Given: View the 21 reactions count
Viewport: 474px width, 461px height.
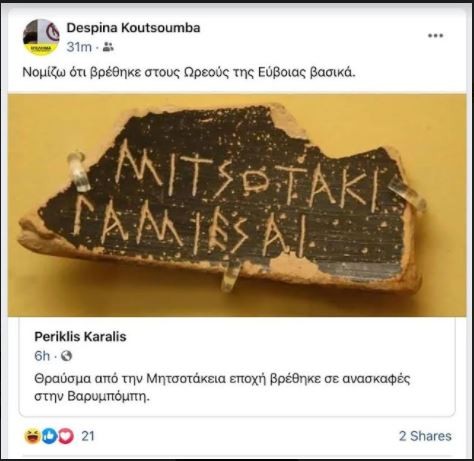Looking at the screenshot, I should point(88,436).
